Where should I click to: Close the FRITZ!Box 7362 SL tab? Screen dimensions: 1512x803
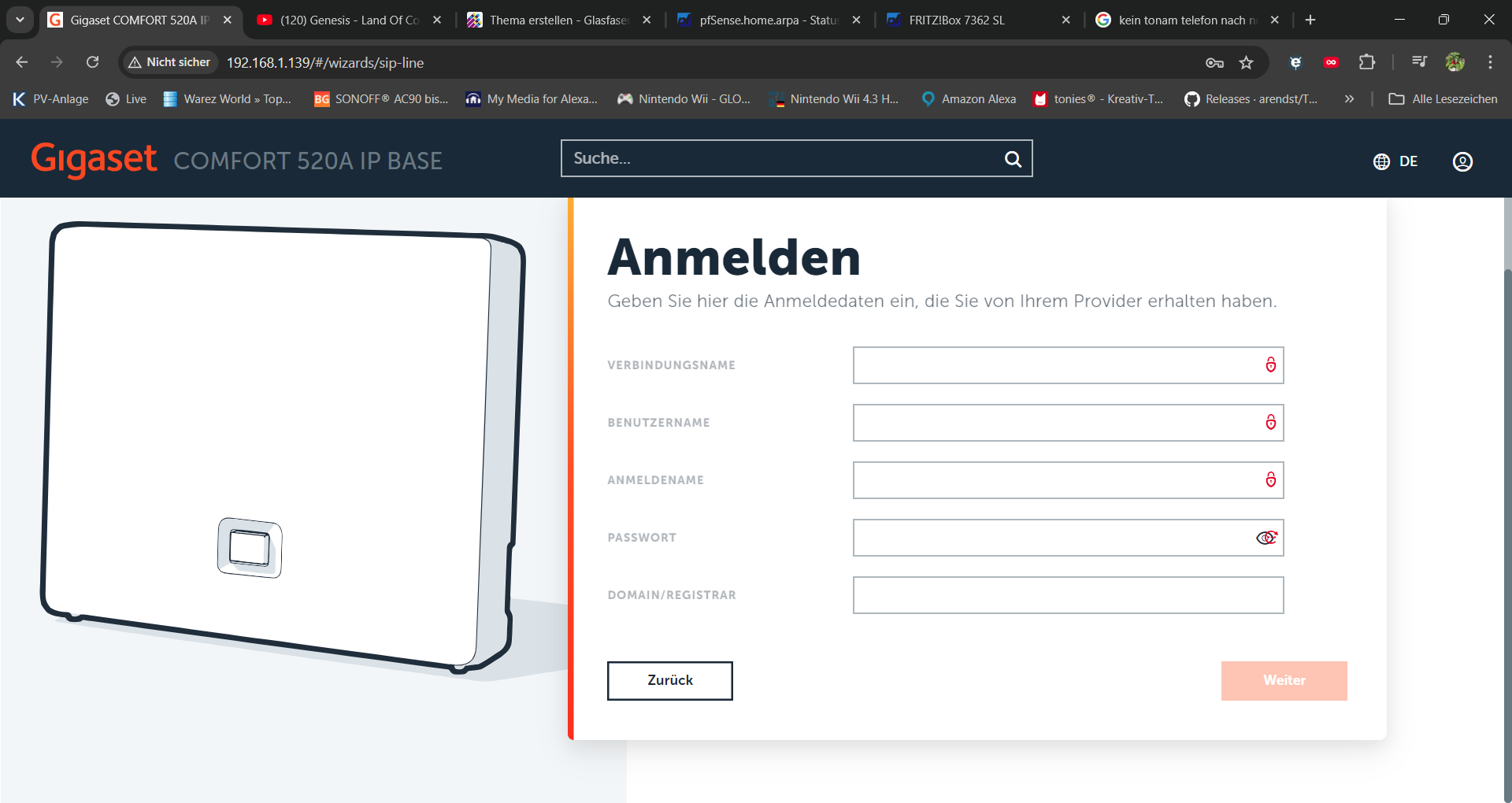1065,20
